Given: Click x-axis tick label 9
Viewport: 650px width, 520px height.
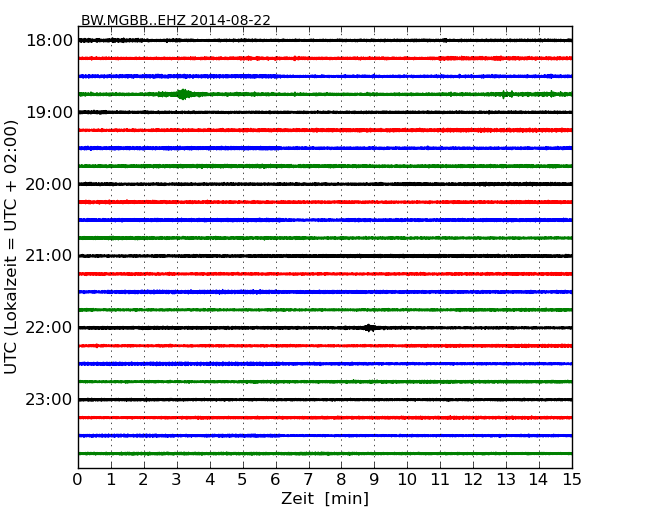Looking at the screenshot, I should [374, 480].
